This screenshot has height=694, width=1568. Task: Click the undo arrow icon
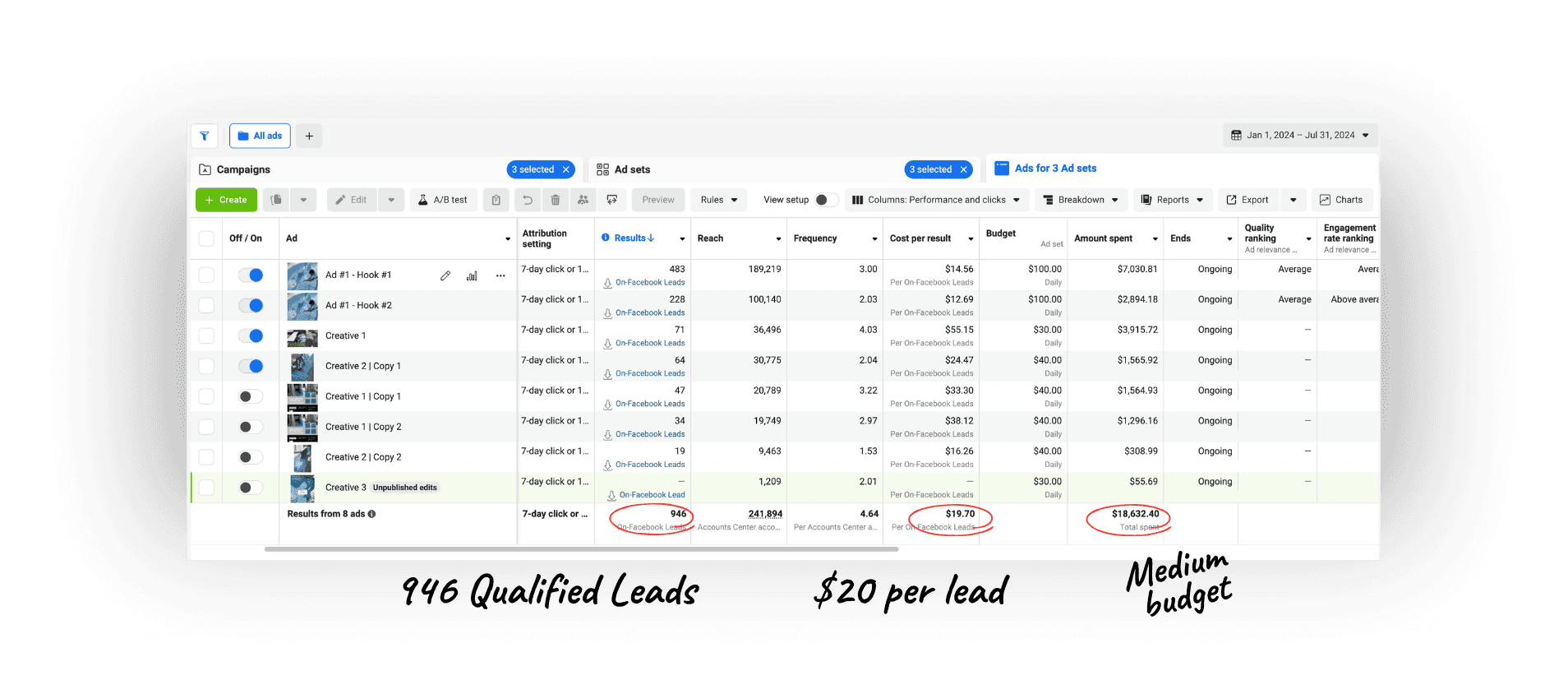click(x=528, y=200)
